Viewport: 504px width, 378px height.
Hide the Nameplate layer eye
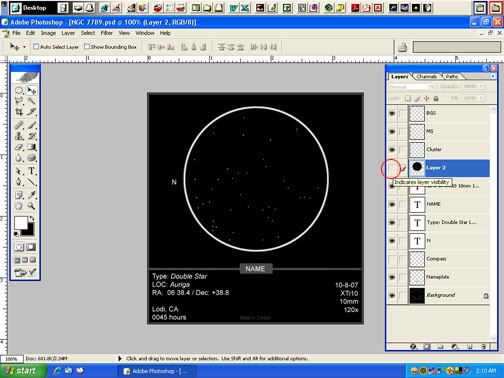click(x=392, y=277)
